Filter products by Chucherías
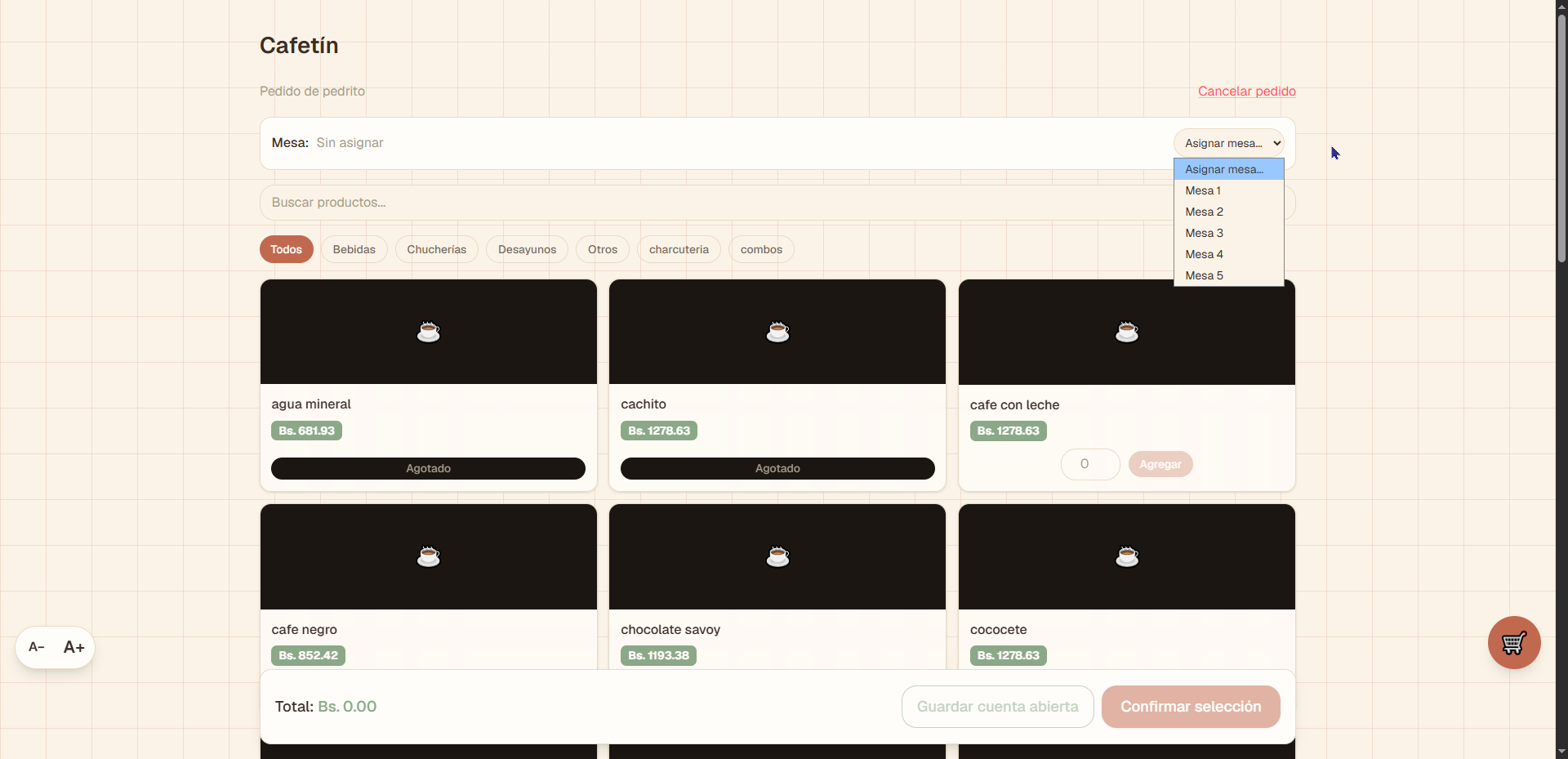This screenshot has height=759, width=1568. click(x=437, y=249)
